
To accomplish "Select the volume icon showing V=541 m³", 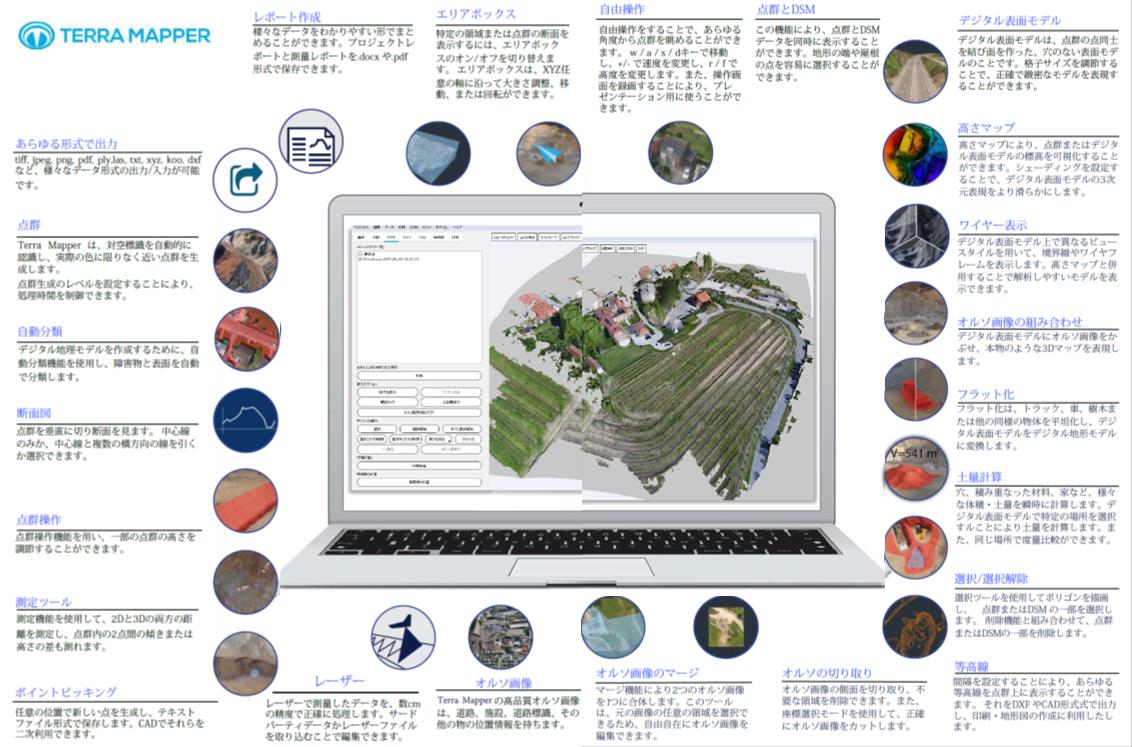I will pyautogui.click(x=915, y=468).
